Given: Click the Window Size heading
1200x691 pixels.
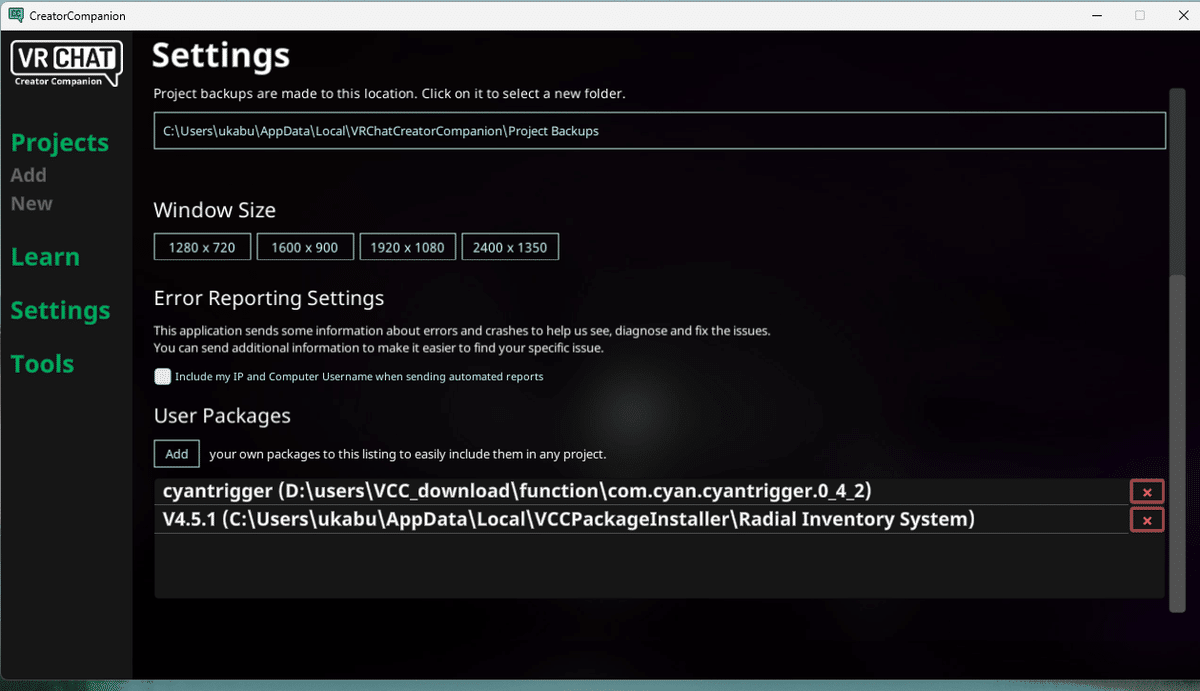Looking at the screenshot, I should (215, 211).
